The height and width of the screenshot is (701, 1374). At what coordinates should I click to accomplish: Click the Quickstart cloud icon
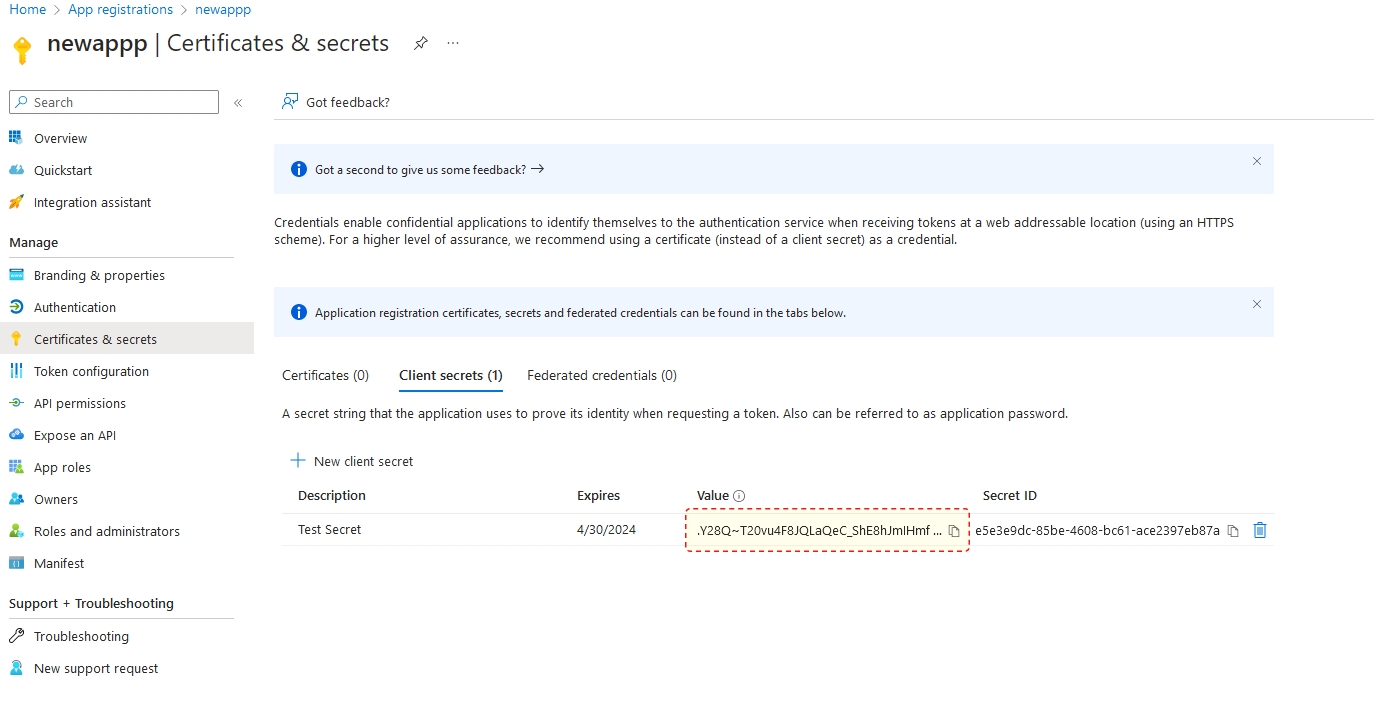pyautogui.click(x=16, y=170)
